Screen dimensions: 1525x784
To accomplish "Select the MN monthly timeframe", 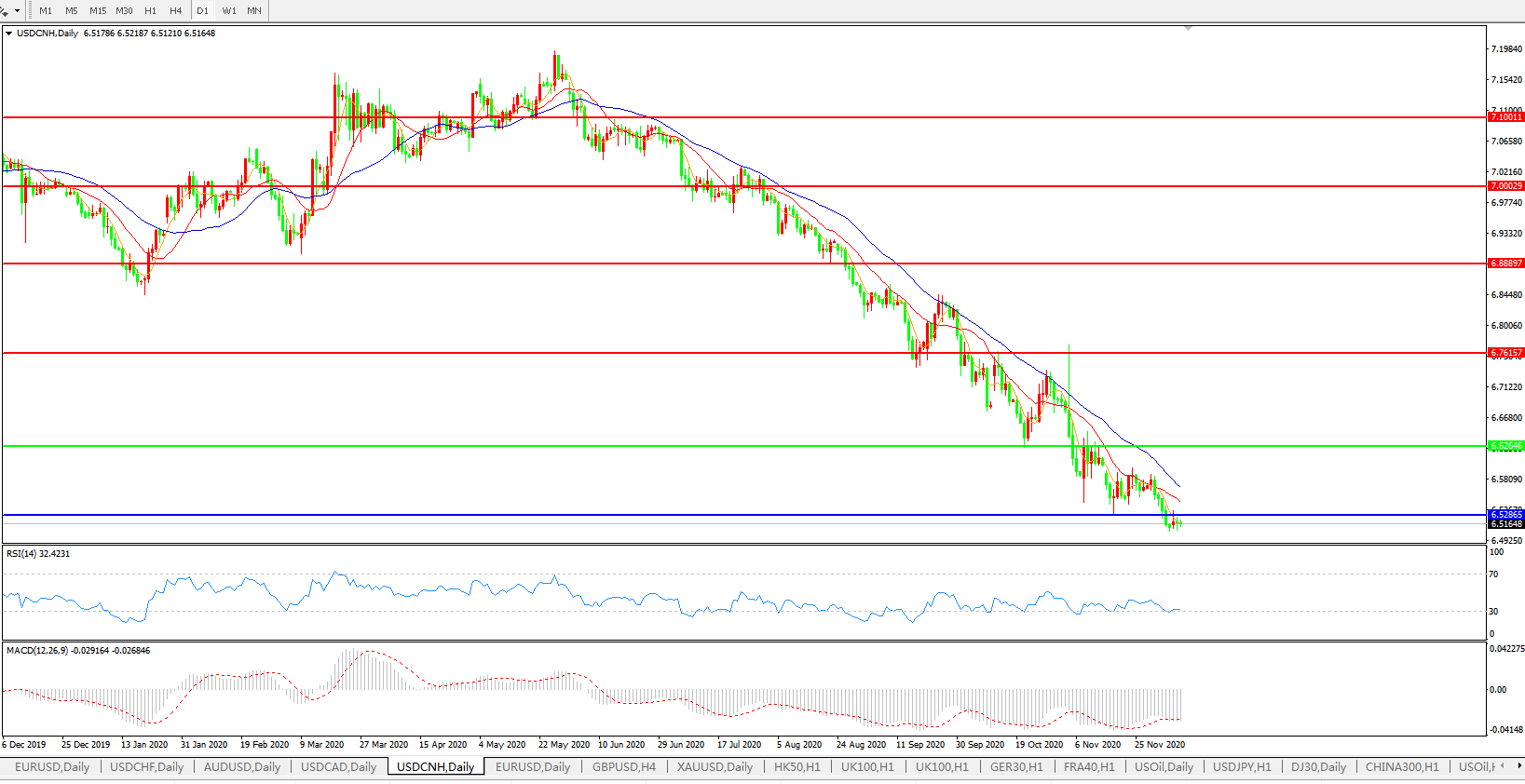I will (x=254, y=11).
